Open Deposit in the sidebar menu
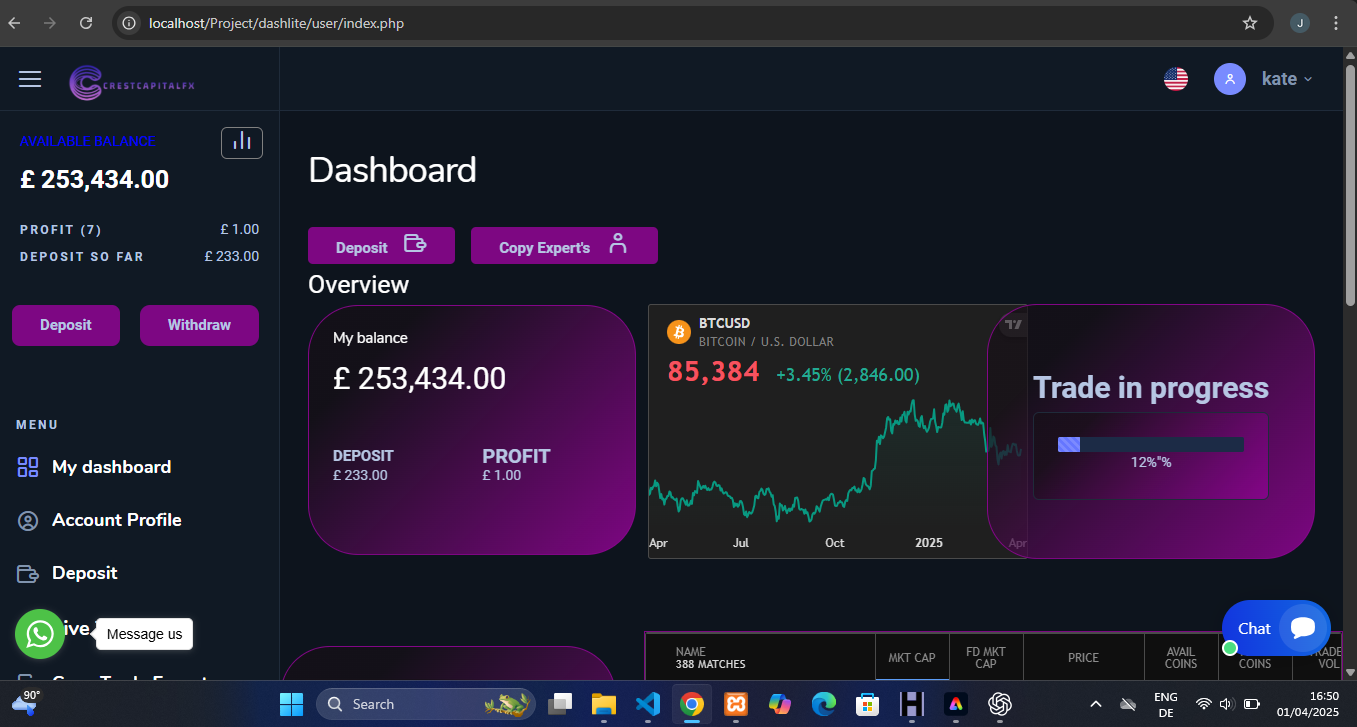This screenshot has height=727, width=1357. pyautogui.click(x=84, y=573)
